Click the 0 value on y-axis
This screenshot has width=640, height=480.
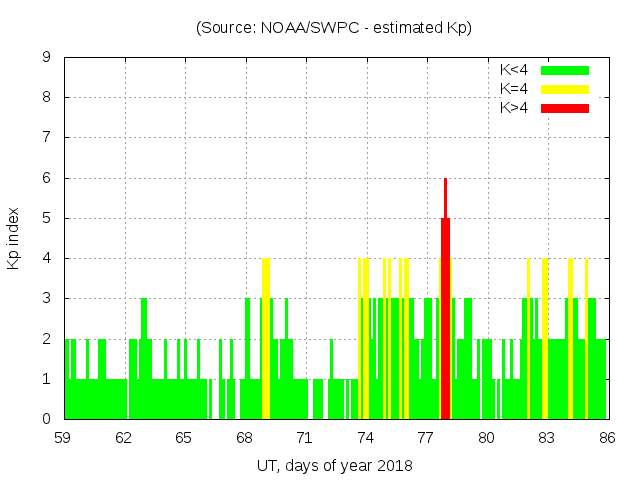pos(46,419)
